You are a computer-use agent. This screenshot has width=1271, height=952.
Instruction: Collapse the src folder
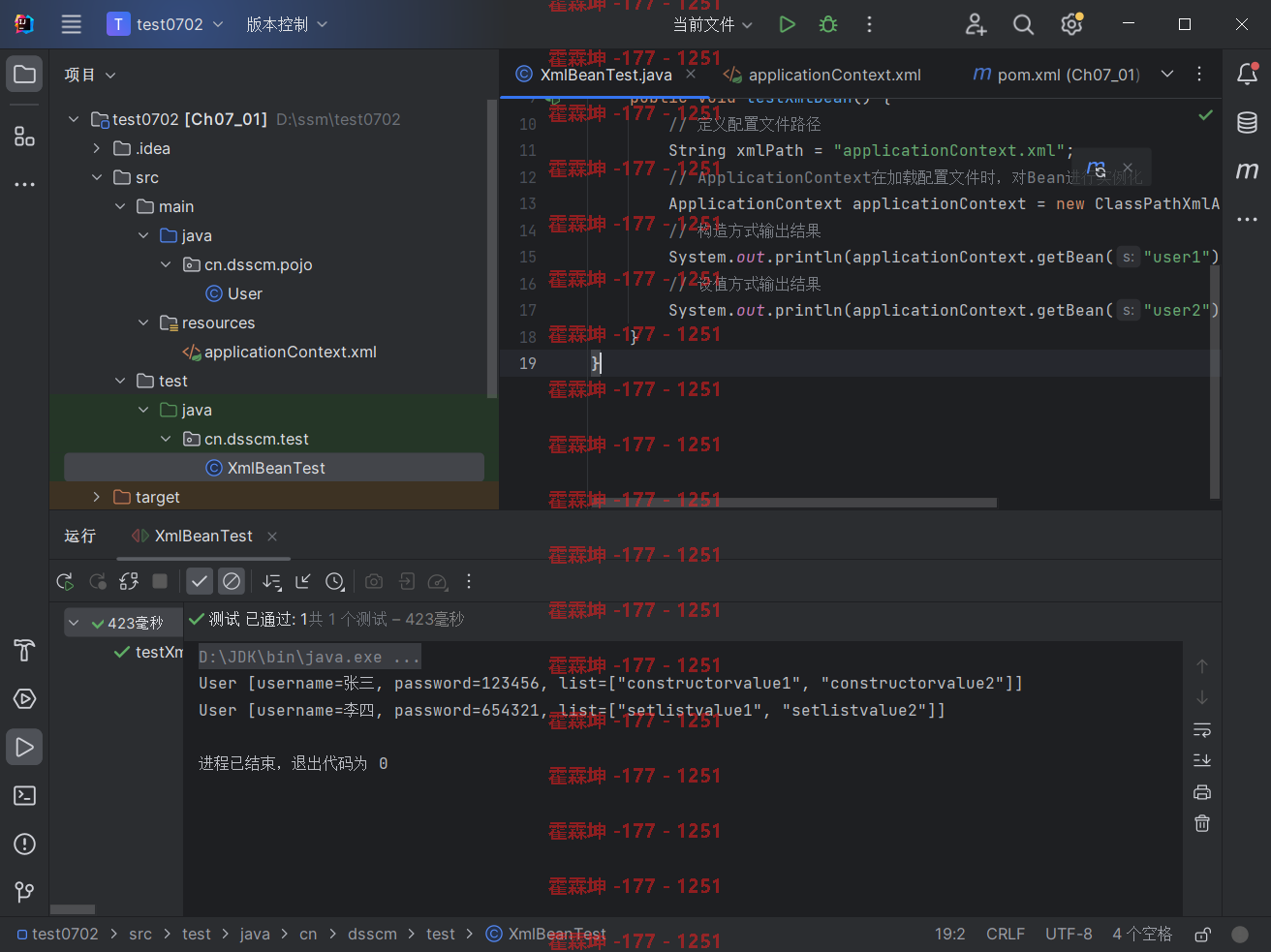pyautogui.click(x=96, y=177)
